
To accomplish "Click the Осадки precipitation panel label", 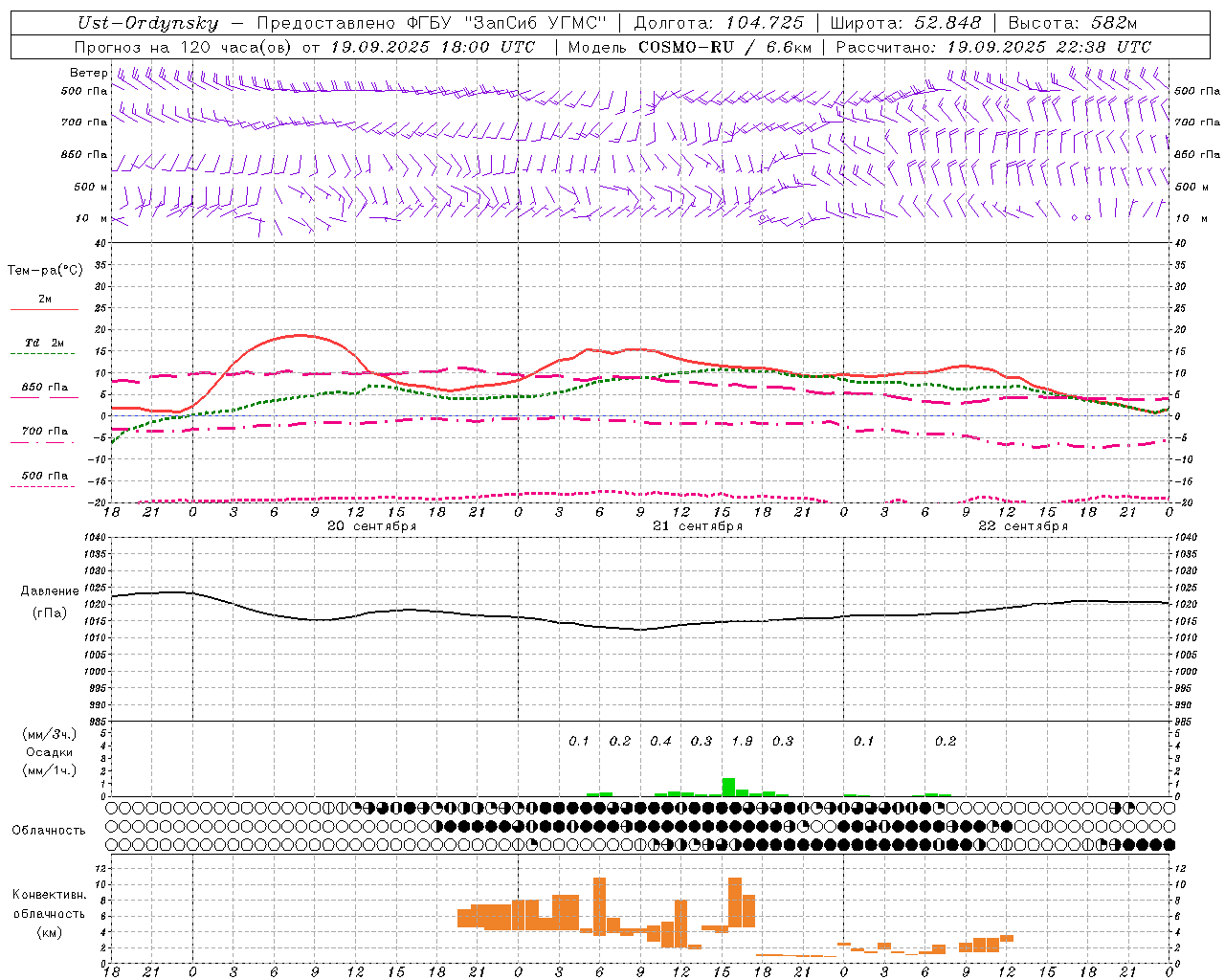I will (50, 752).
